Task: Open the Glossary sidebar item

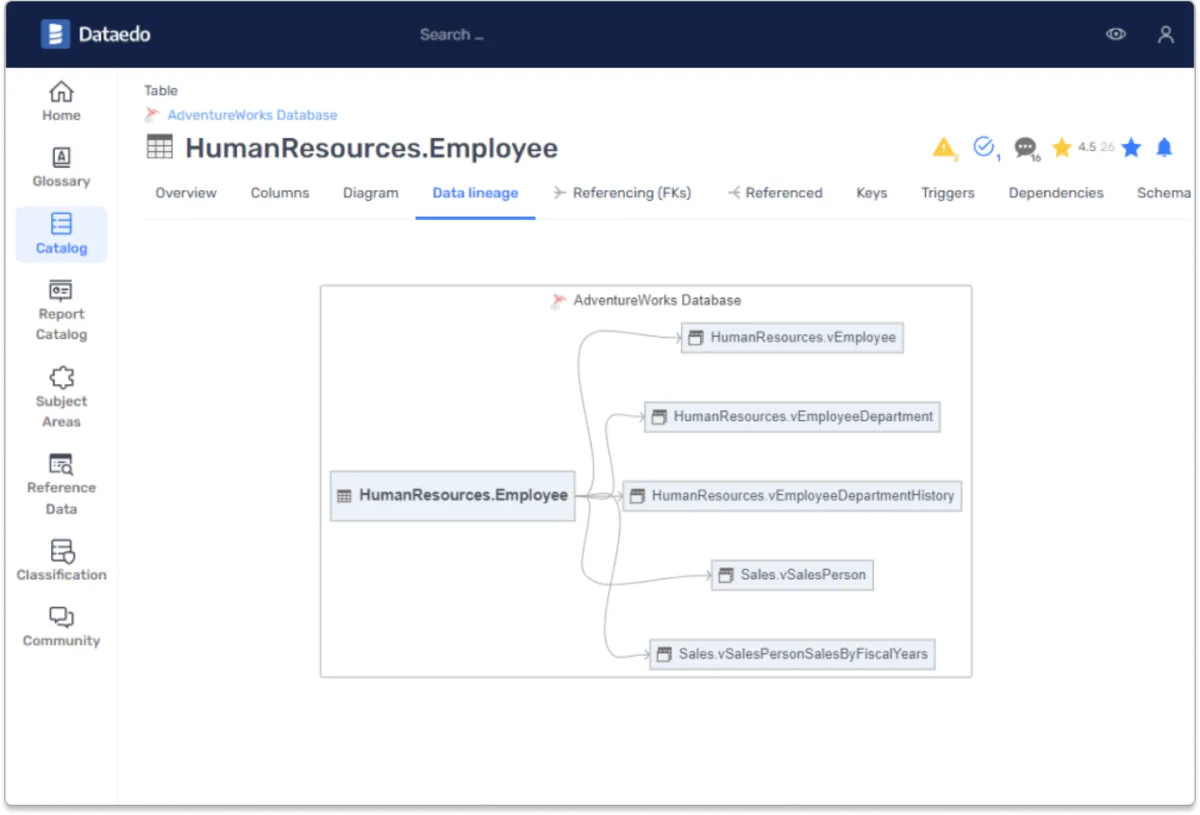Action: tap(61, 167)
